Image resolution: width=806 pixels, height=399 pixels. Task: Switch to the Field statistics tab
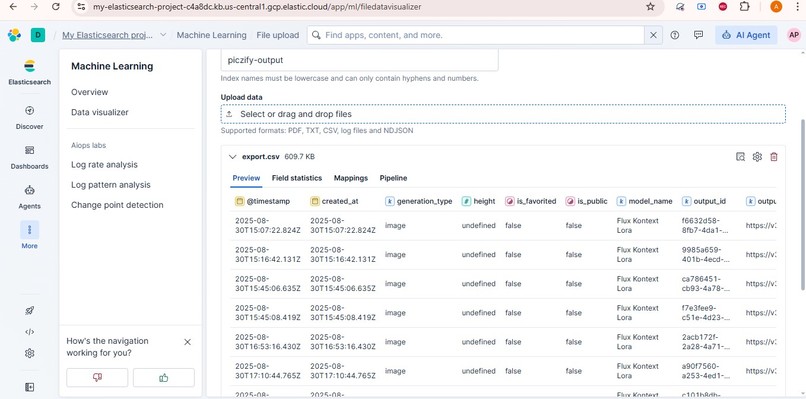[x=297, y=178]
